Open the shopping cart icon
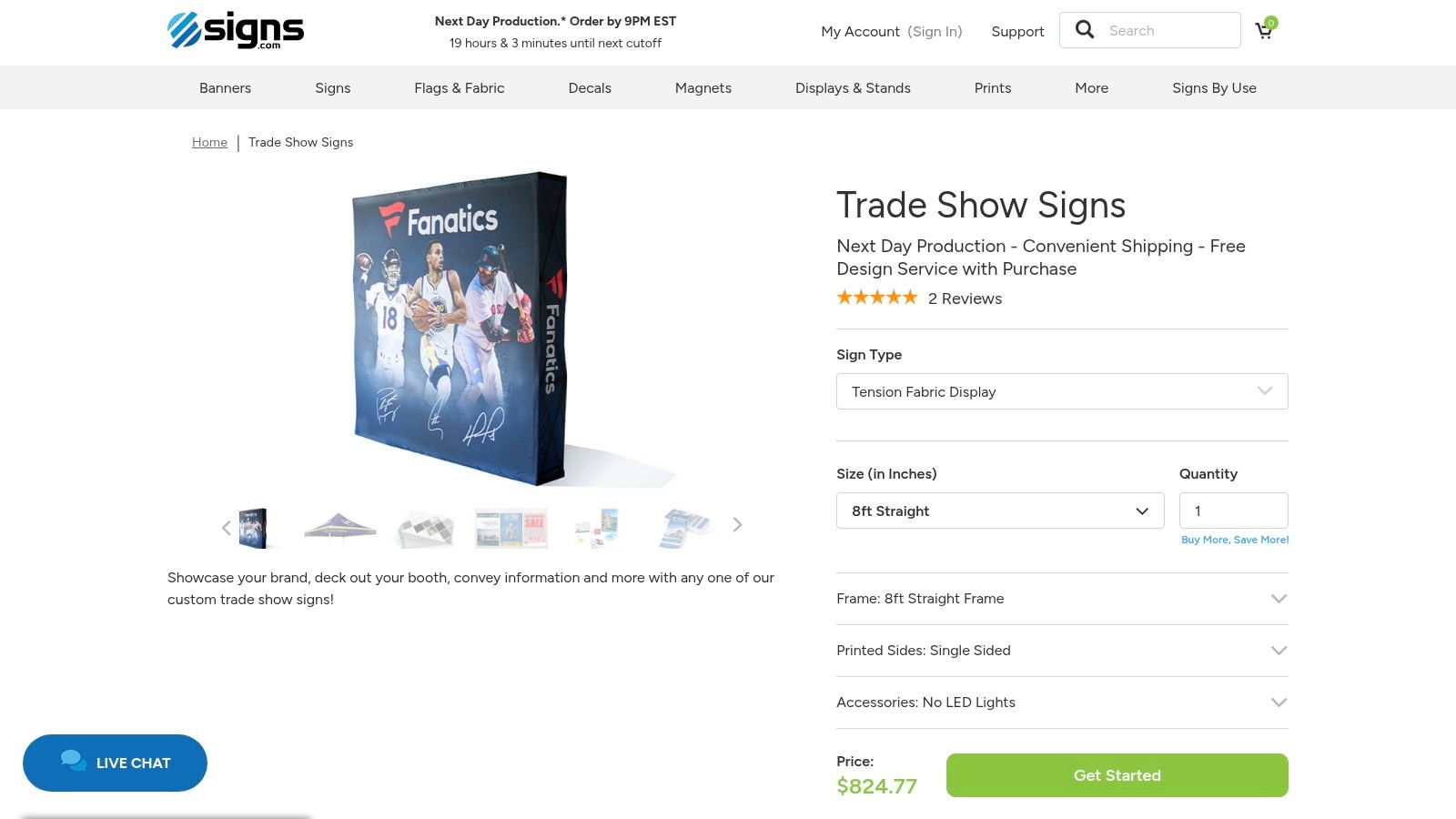Image resolution: width=1456 pixels, height=819 pixels. pyautogui.click(x=1265, y=30)
